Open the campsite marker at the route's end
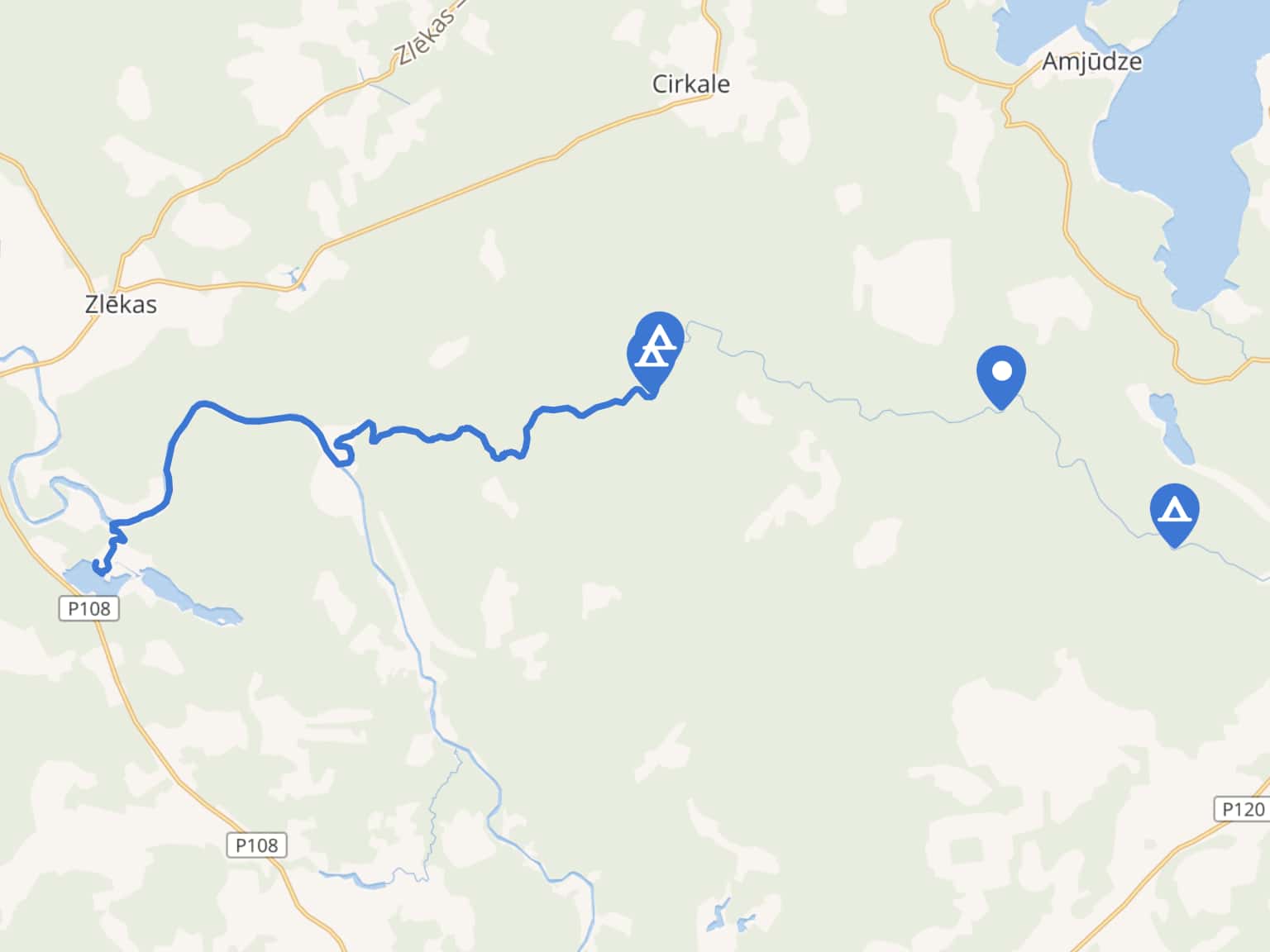The width and height of the screenshot is (1270, 952). 658,349
